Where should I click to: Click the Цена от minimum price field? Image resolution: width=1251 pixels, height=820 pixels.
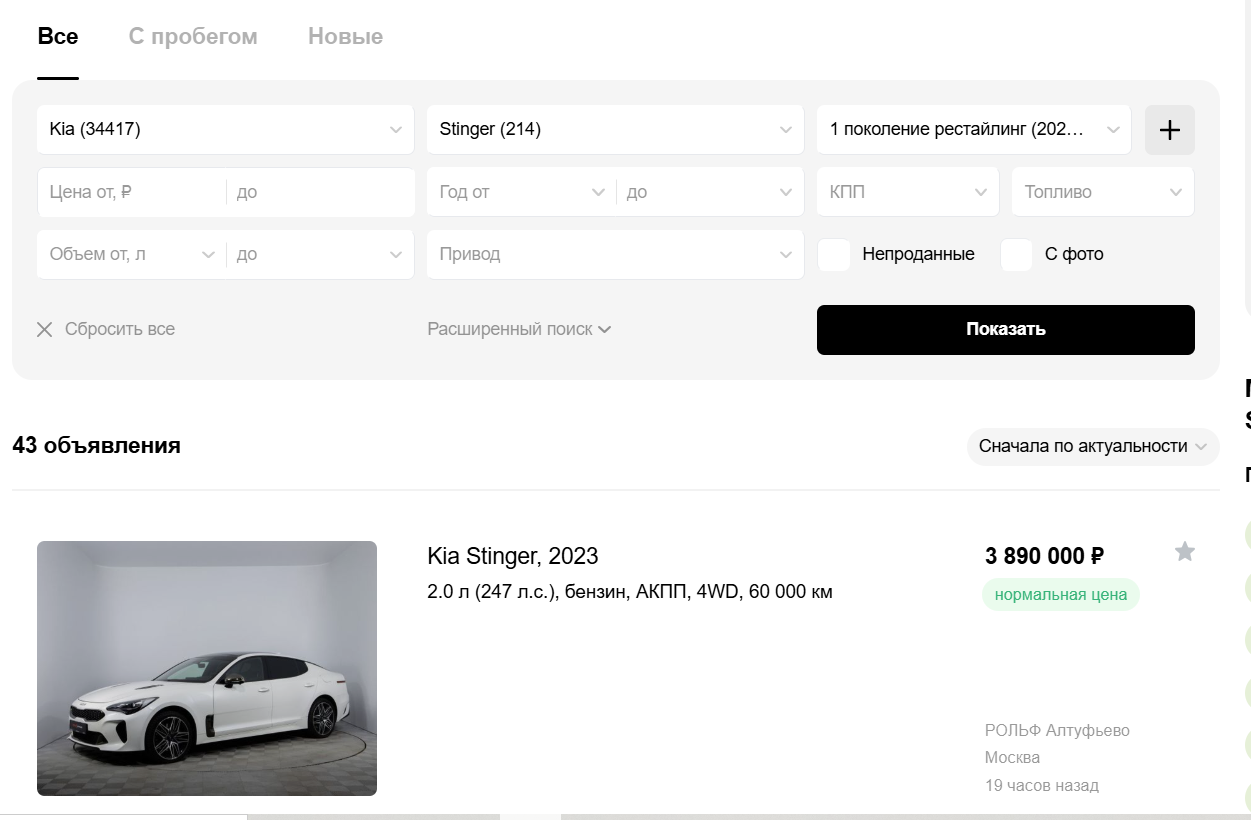131,192
